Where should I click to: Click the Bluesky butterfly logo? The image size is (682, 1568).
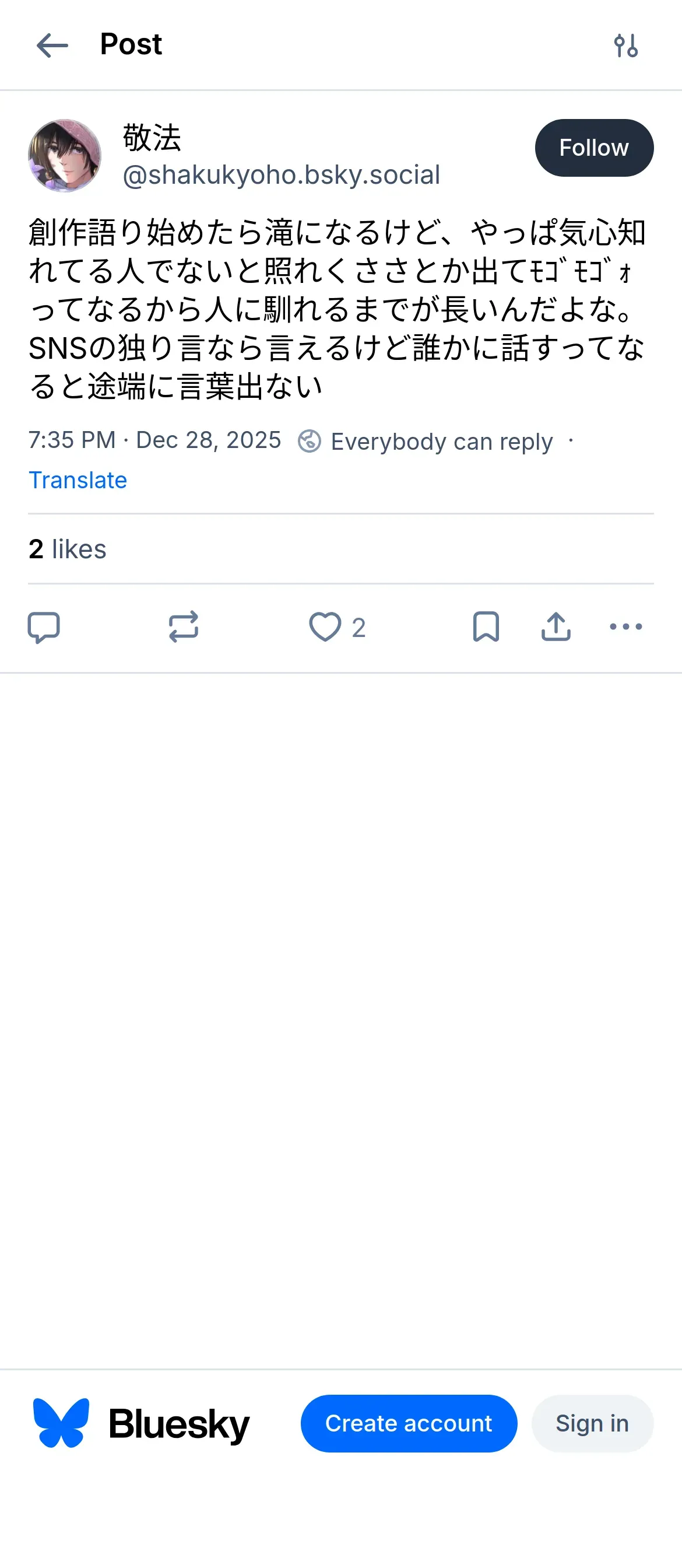[x=61, y=1423]
